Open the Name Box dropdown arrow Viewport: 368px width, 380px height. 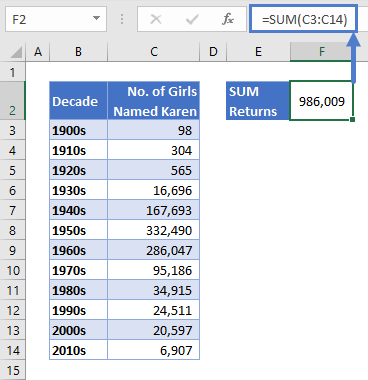pyautogui.click(x=96, y=18)
